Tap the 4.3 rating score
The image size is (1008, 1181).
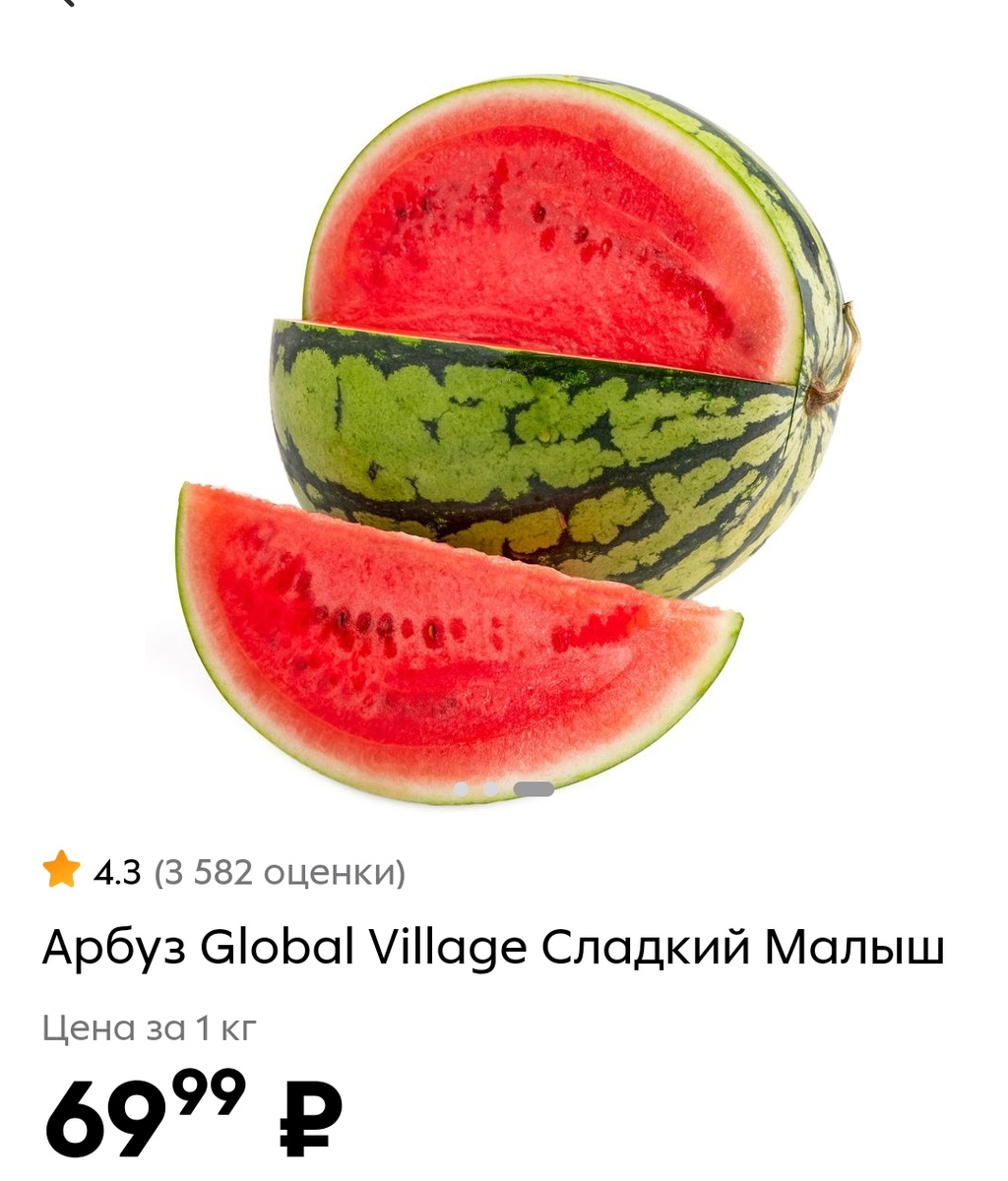(117, 872)
